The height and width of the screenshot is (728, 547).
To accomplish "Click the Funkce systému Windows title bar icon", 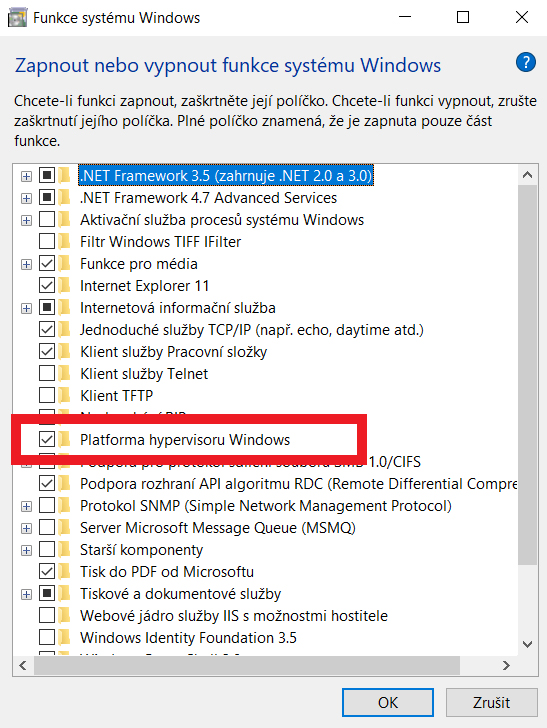I will [17, 18].
